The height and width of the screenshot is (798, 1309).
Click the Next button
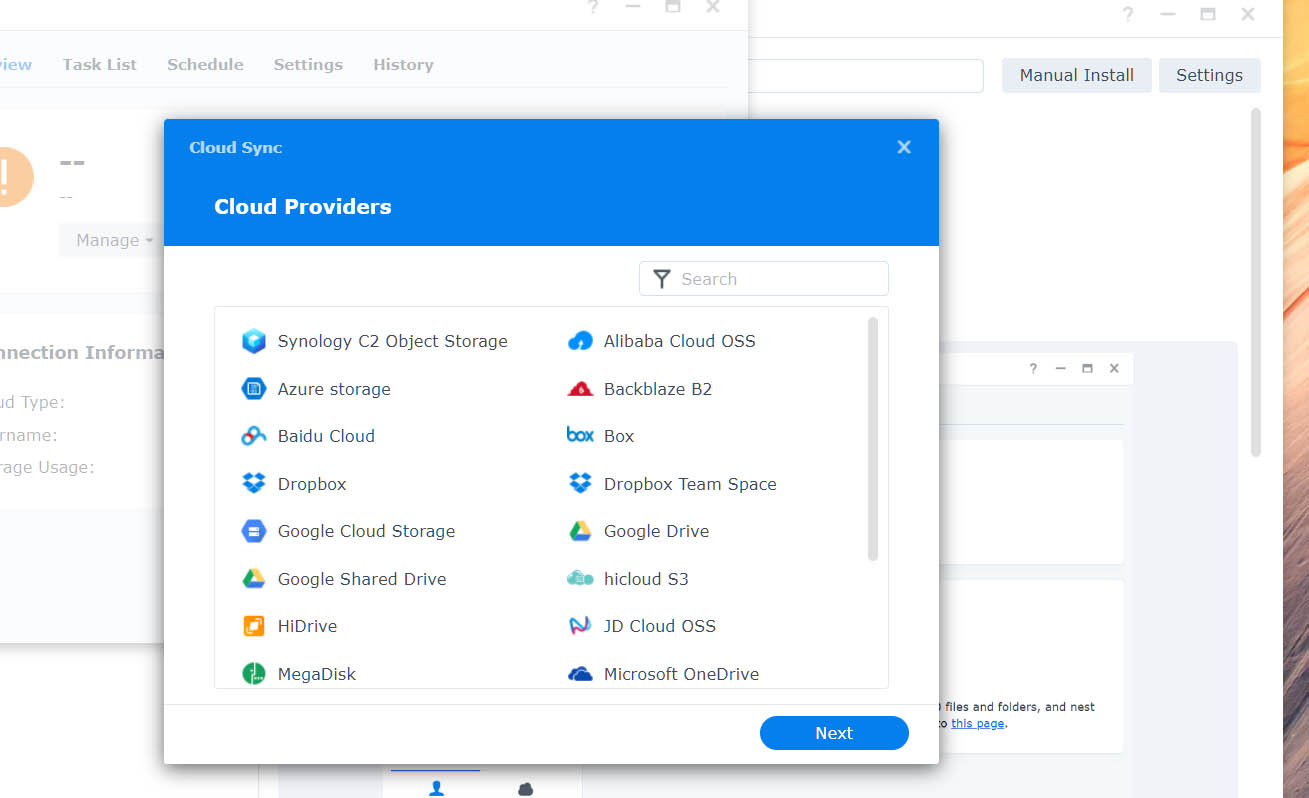point(834,733)
